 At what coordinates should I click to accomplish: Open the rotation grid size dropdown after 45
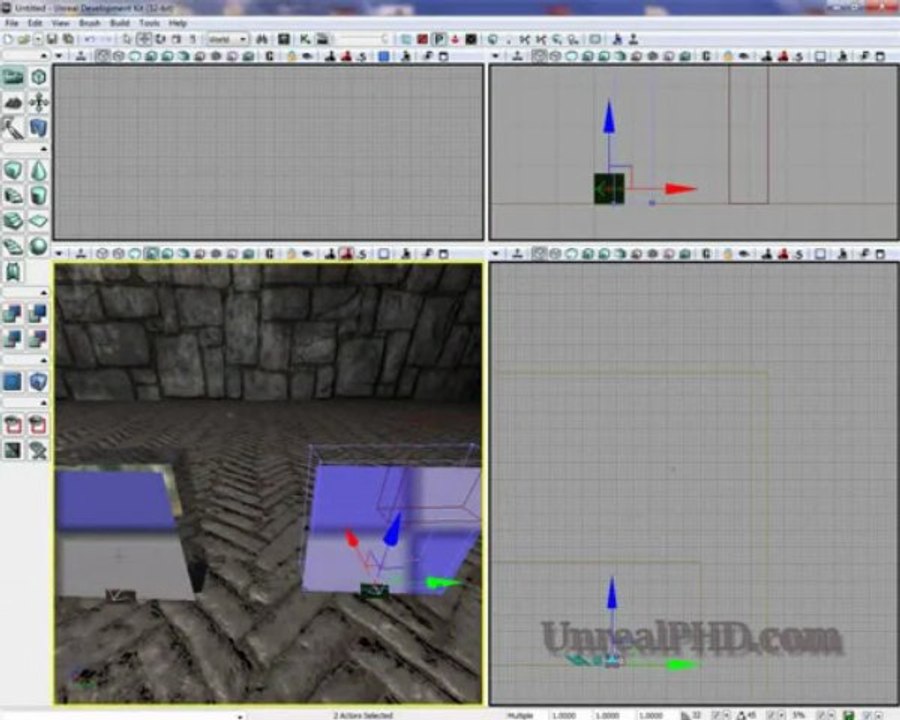pyautogui.click(x=781, y=715)
